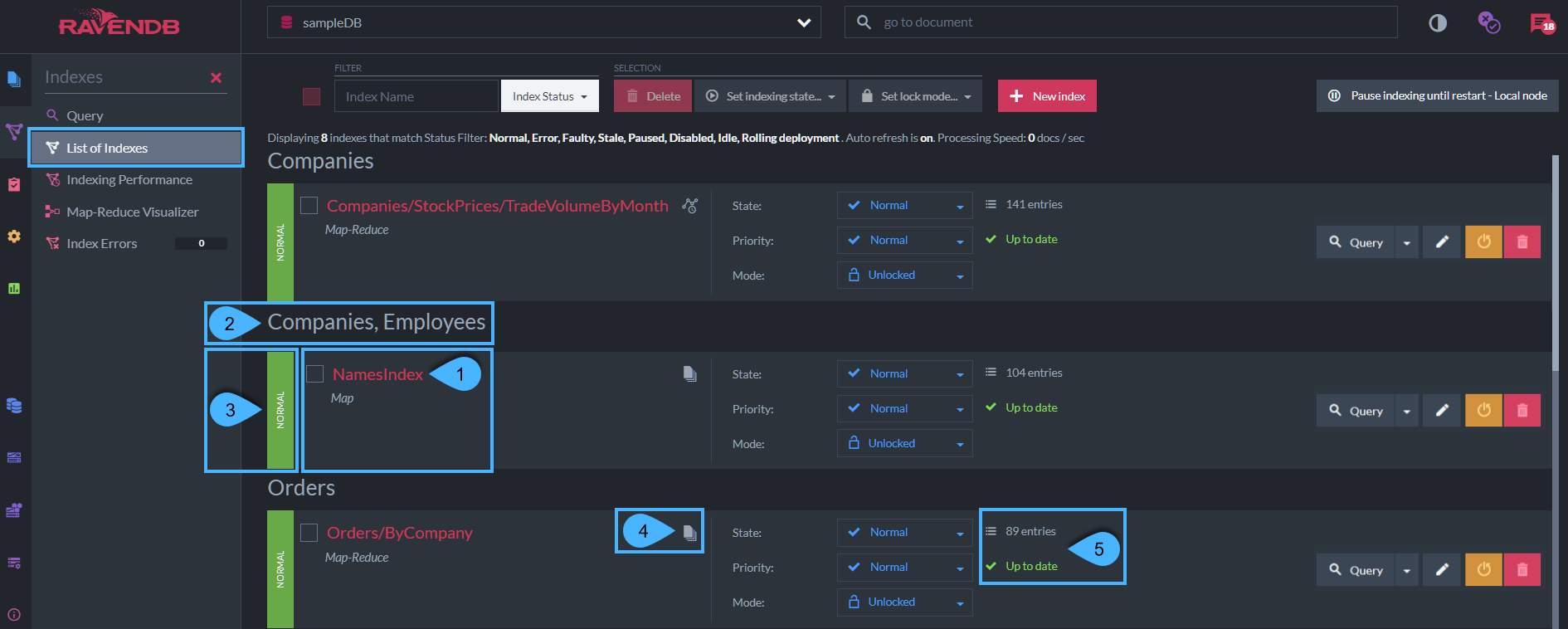Disable the TradeVolumeByMonth index using power button
Viewport: 1568px width, 629px height.
(x=1483, y=242)
